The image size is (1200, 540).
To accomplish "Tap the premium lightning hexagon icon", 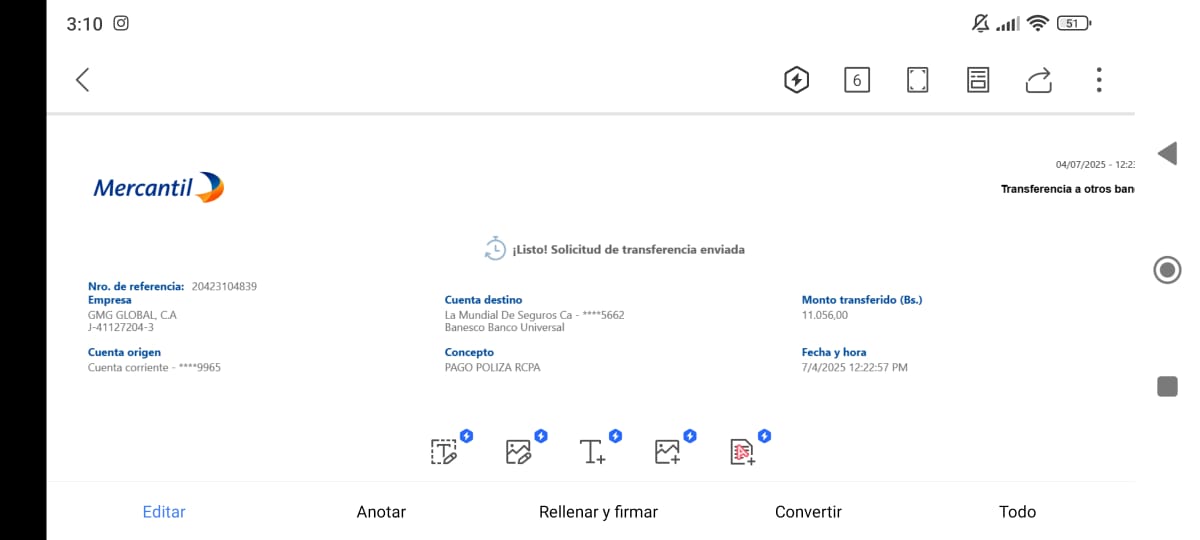I will (x=796, y=80).
